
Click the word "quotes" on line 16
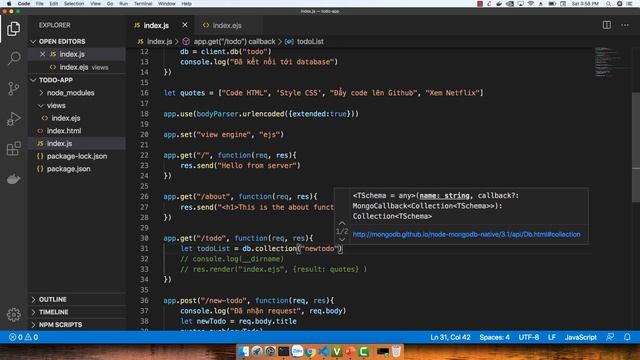[x=192, y=93]
